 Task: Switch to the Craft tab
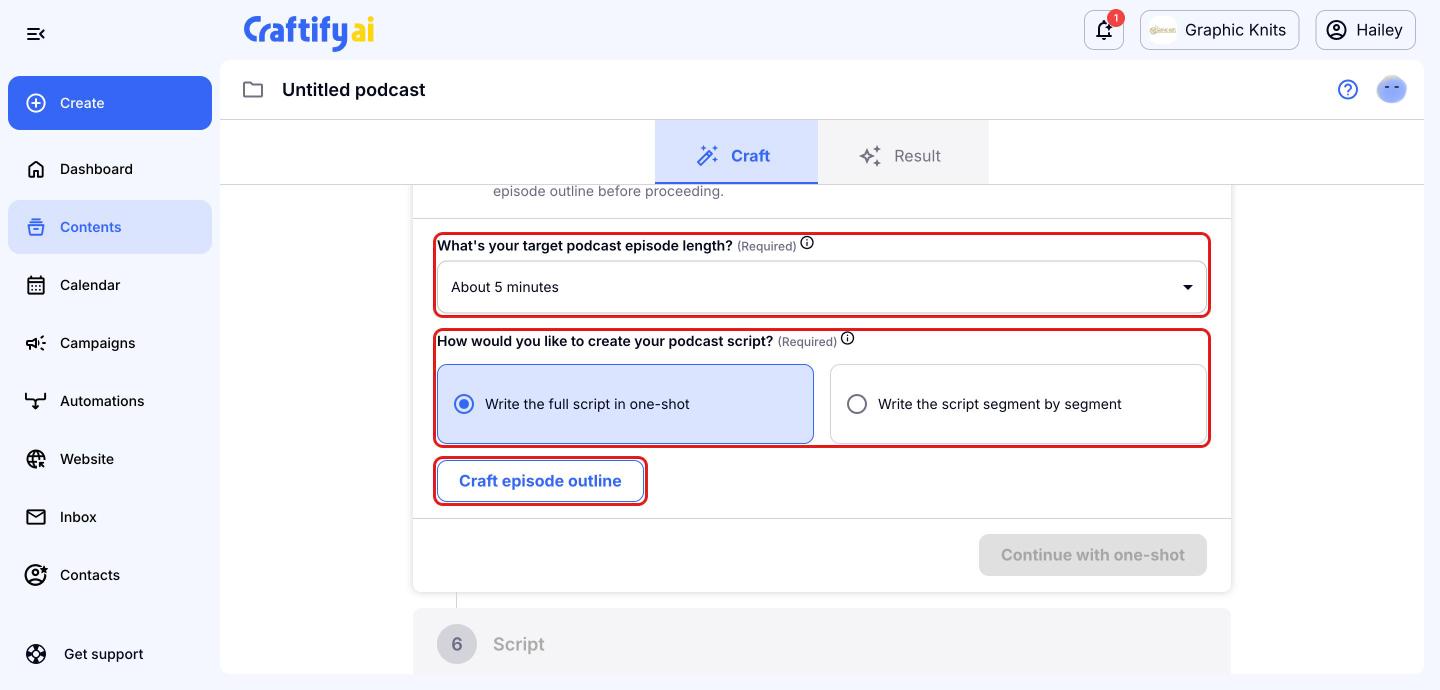click(x=736, y=152)
